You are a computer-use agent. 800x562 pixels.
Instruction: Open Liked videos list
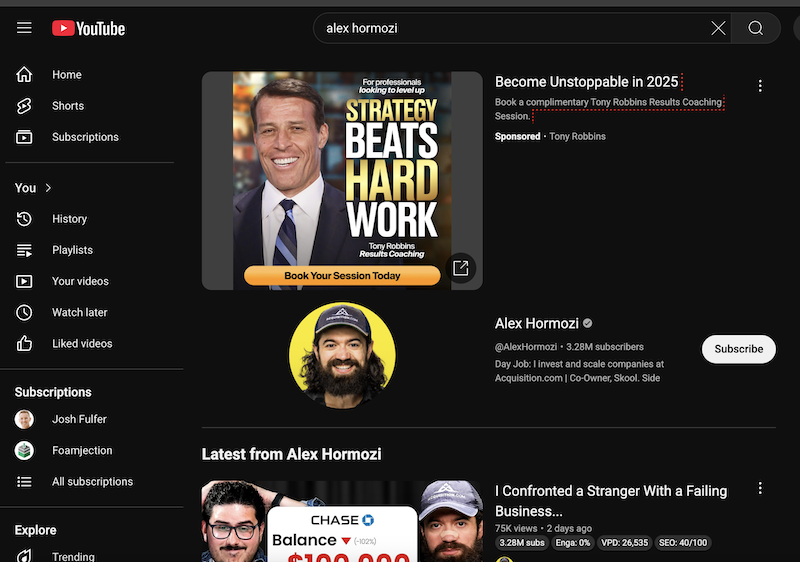click(82, 343)
